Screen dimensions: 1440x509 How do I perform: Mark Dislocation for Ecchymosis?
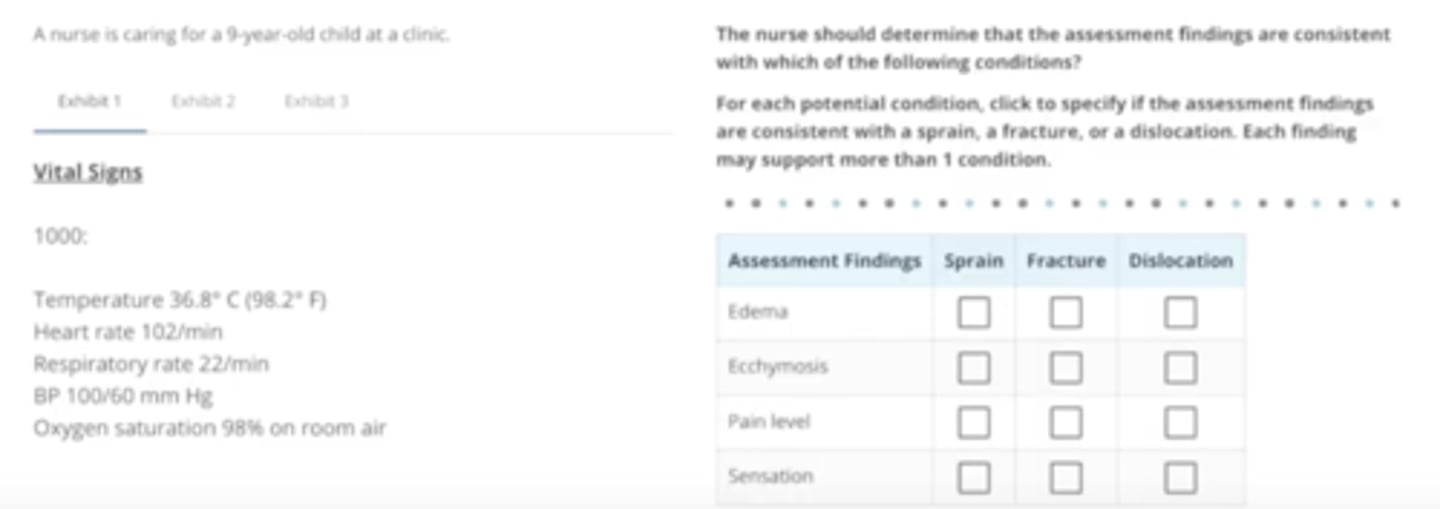click(x=1180, y=368)
